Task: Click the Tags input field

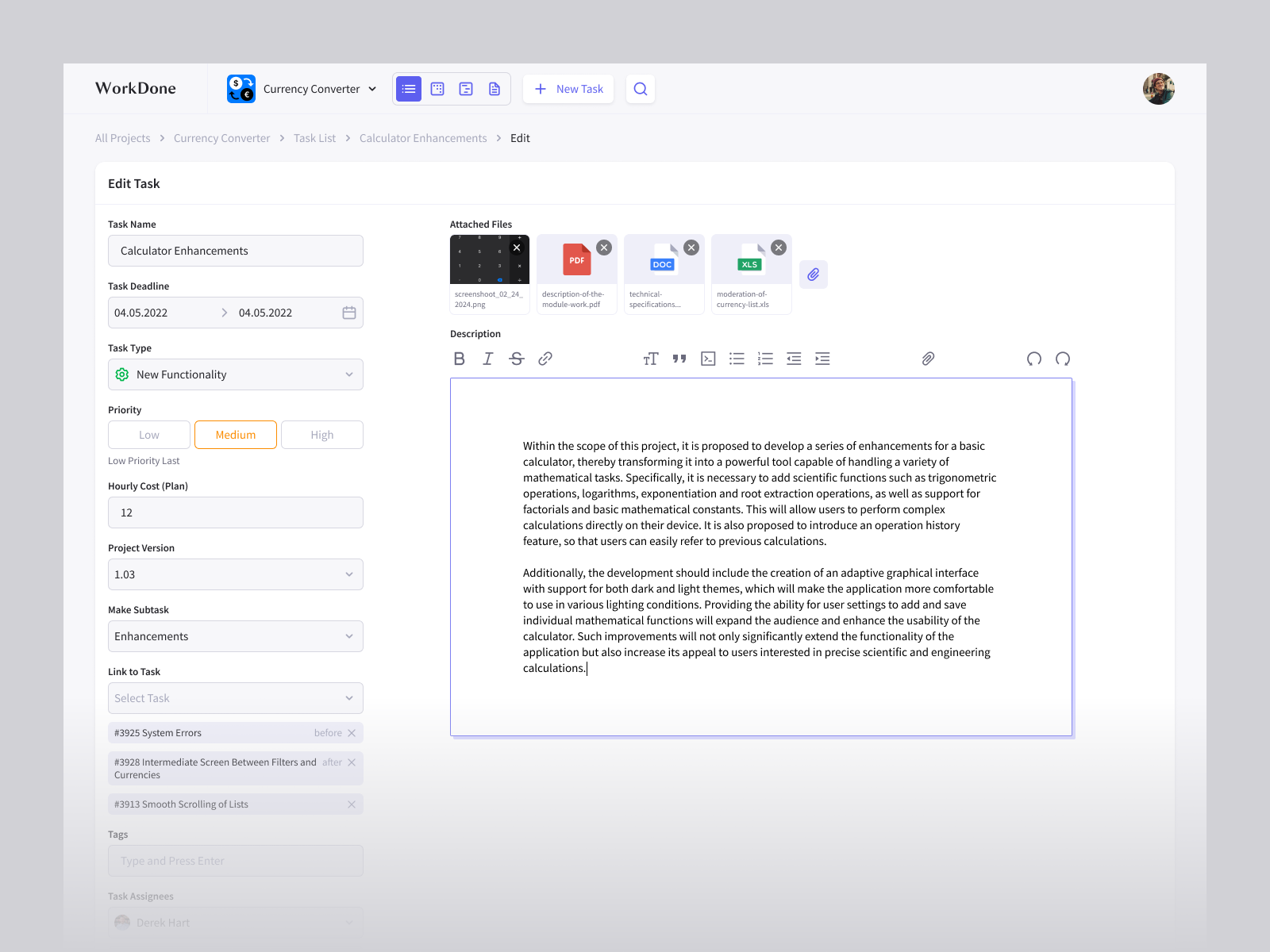Action: coord(235,860)
